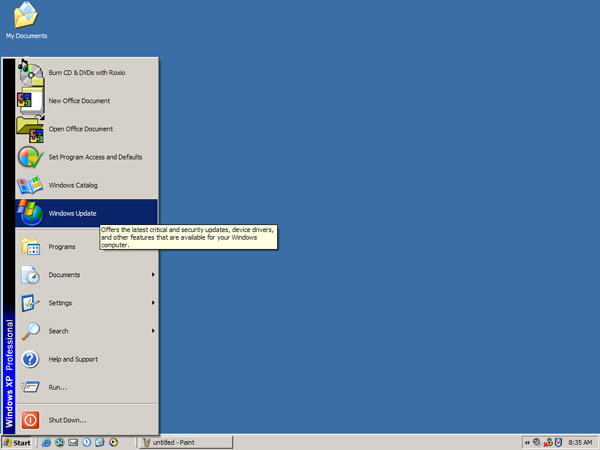Screen dimensions: 600x450
Task: Click the blue shield antivirus tray icon
Action: coord(559,443)
